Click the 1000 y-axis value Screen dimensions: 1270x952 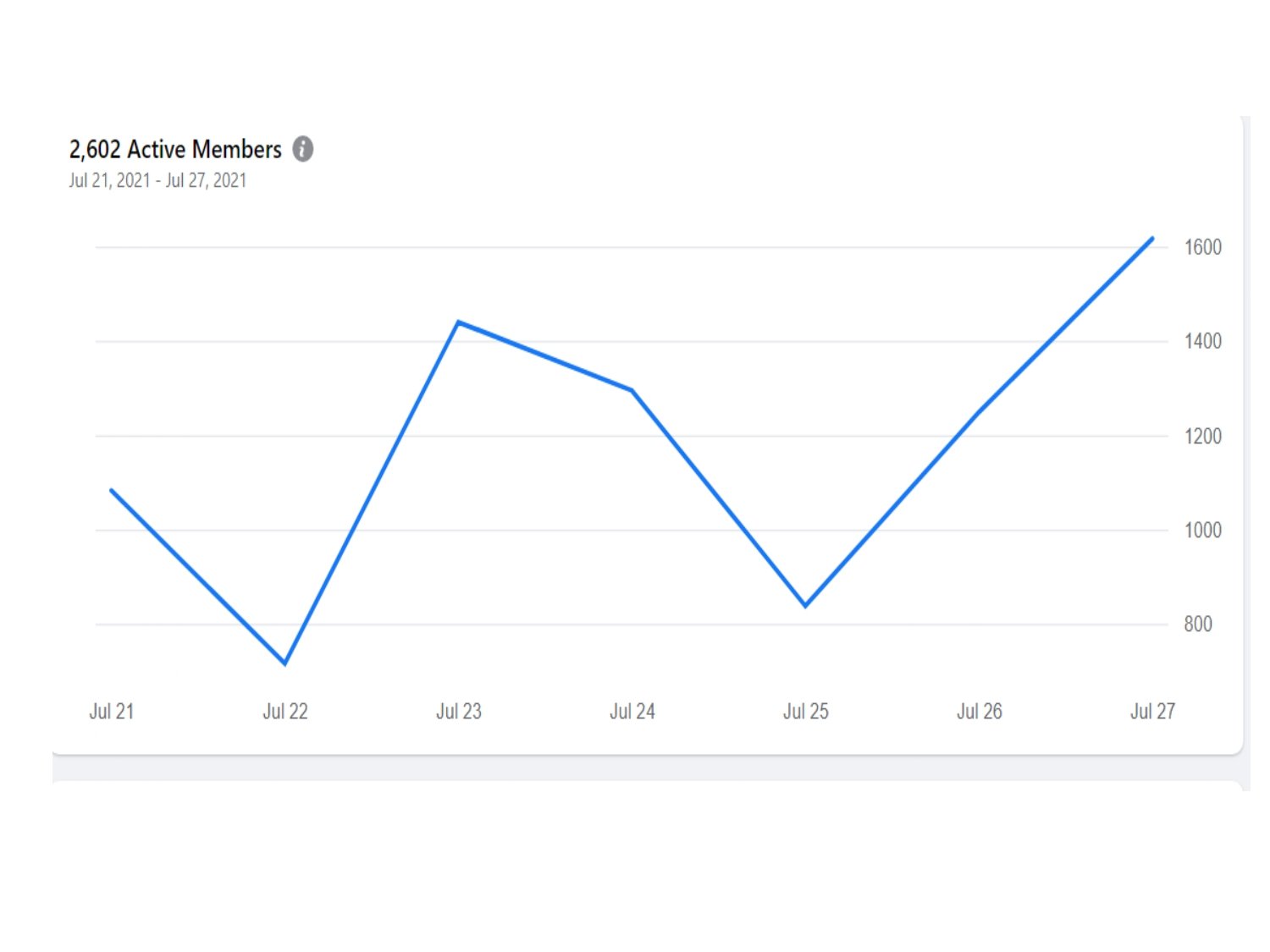(x=1202, y=531)
